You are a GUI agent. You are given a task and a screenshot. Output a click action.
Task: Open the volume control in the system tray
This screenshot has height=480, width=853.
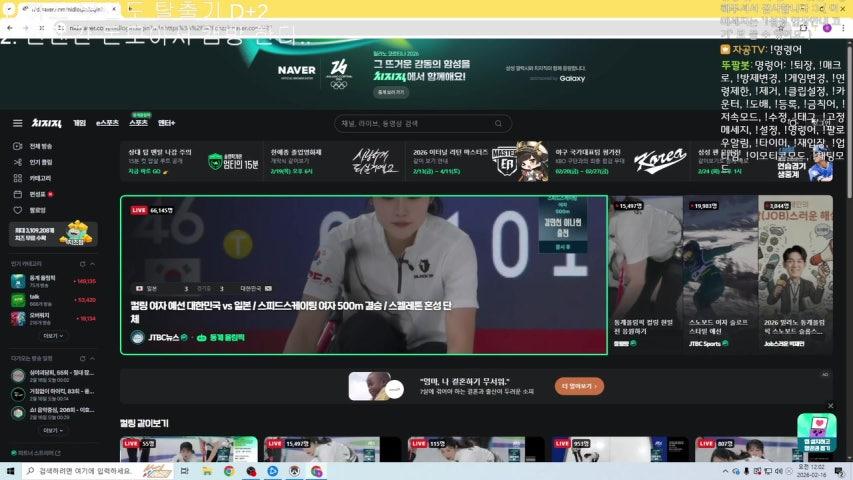tap(778, 471)
